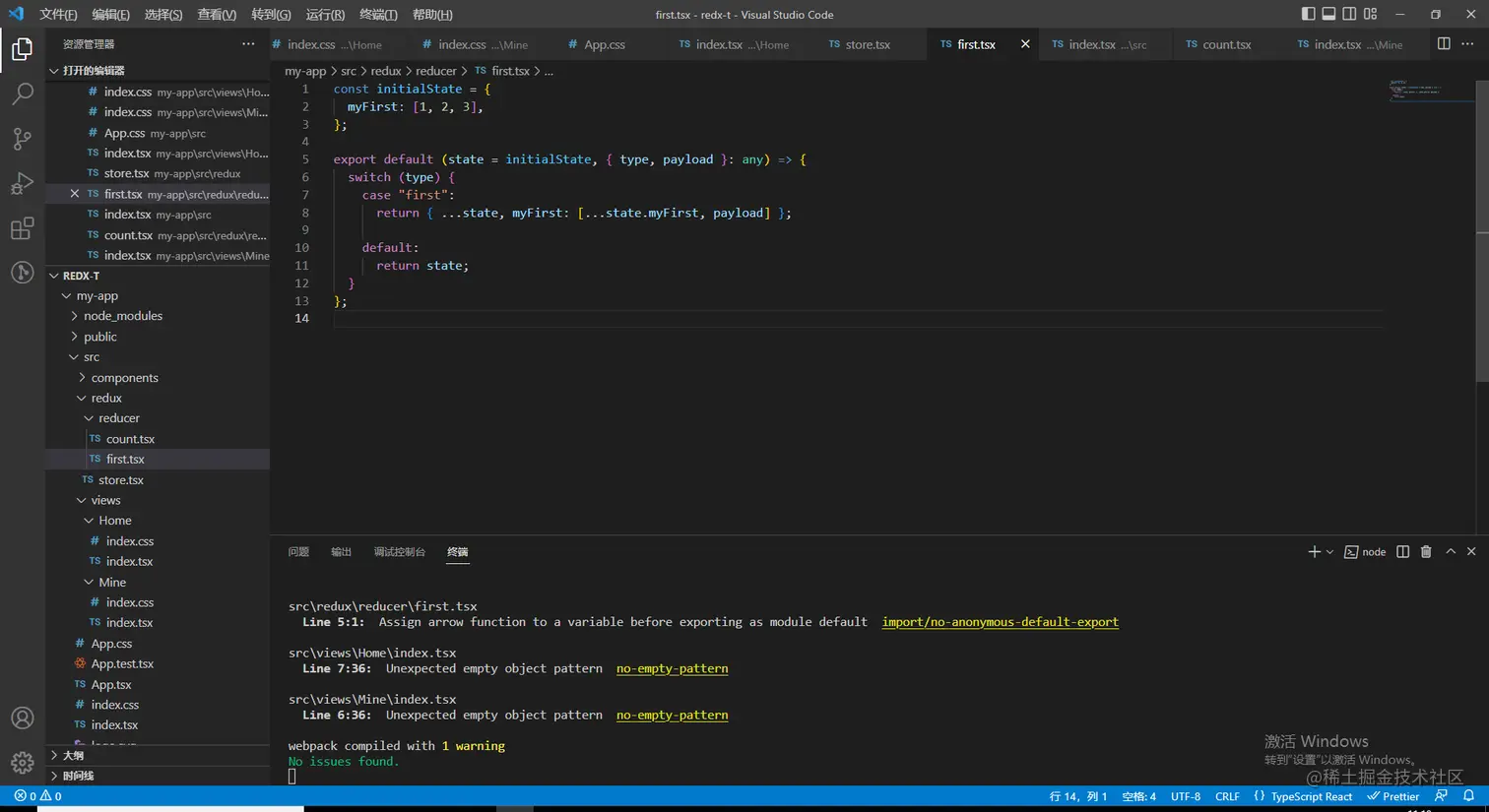Toggle the bottom panel layout button
The height and width of the screenshot is (812, 1489).
(1328, 14)
